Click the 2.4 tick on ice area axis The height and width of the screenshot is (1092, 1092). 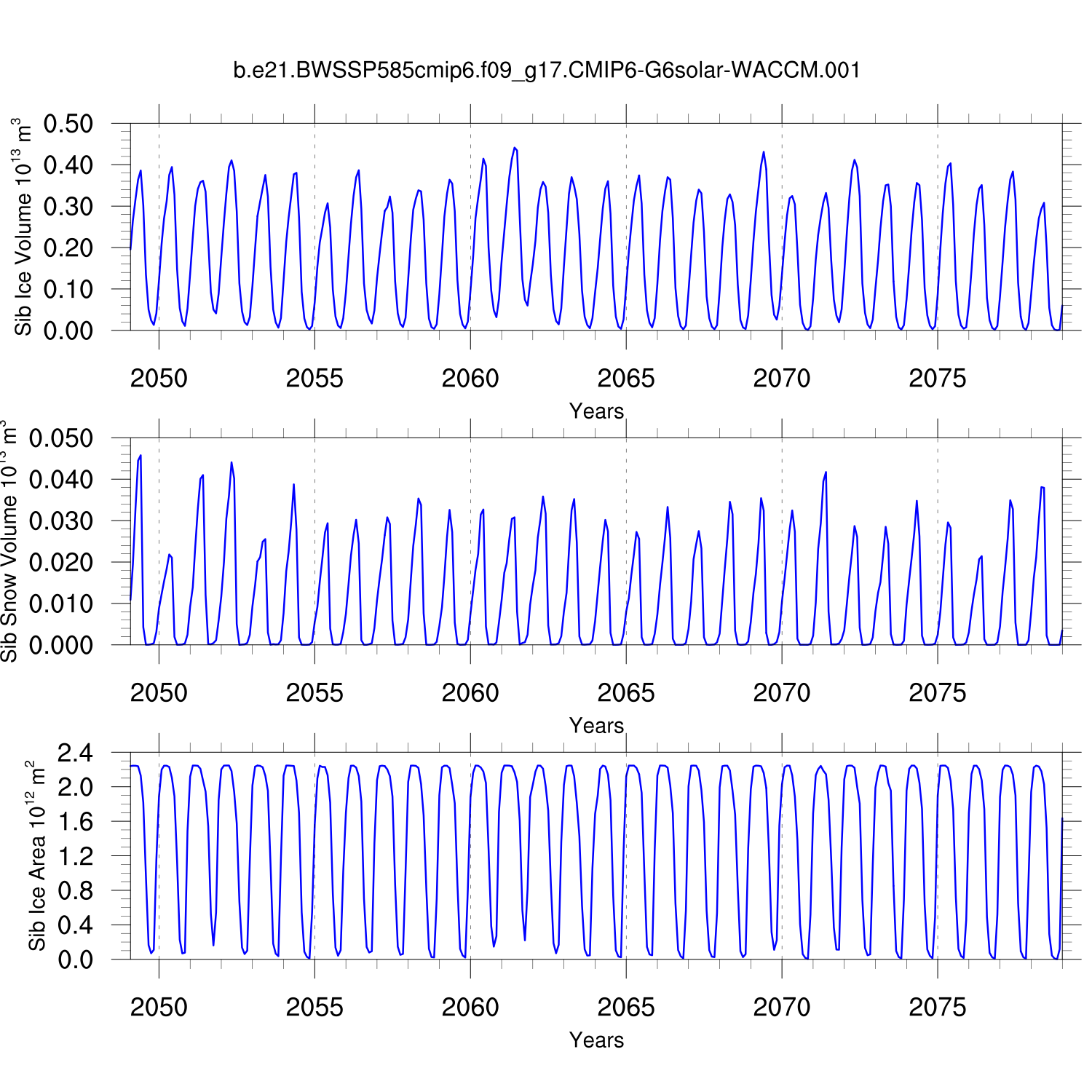[x=76, y=753]
